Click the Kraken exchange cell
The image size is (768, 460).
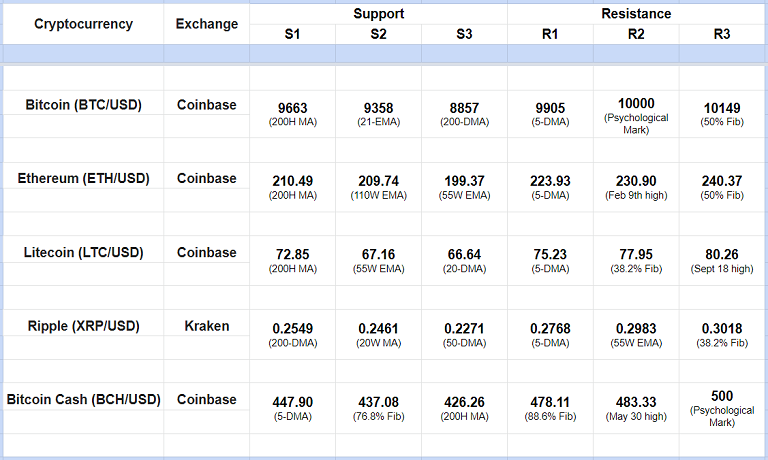pyautogui.click(x=207, y=326)
